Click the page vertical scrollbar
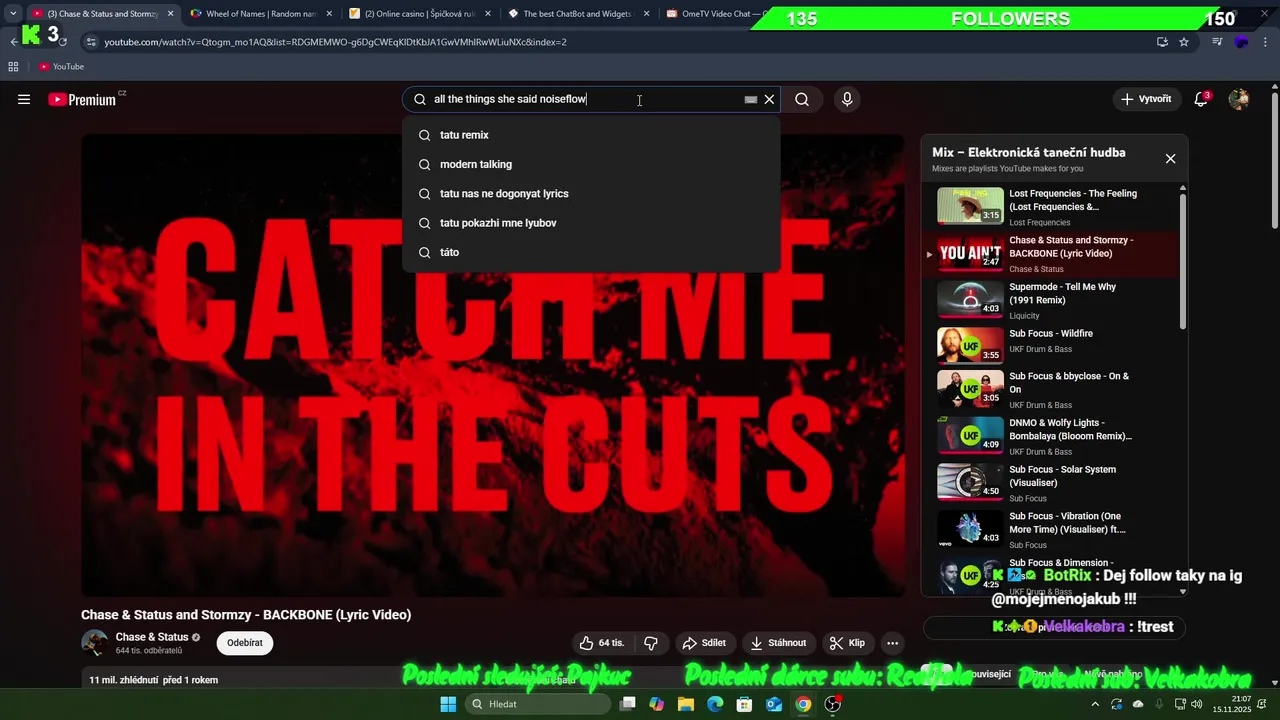The height and width of the screenshot is (720, 1280). (x=1274, y=160)
